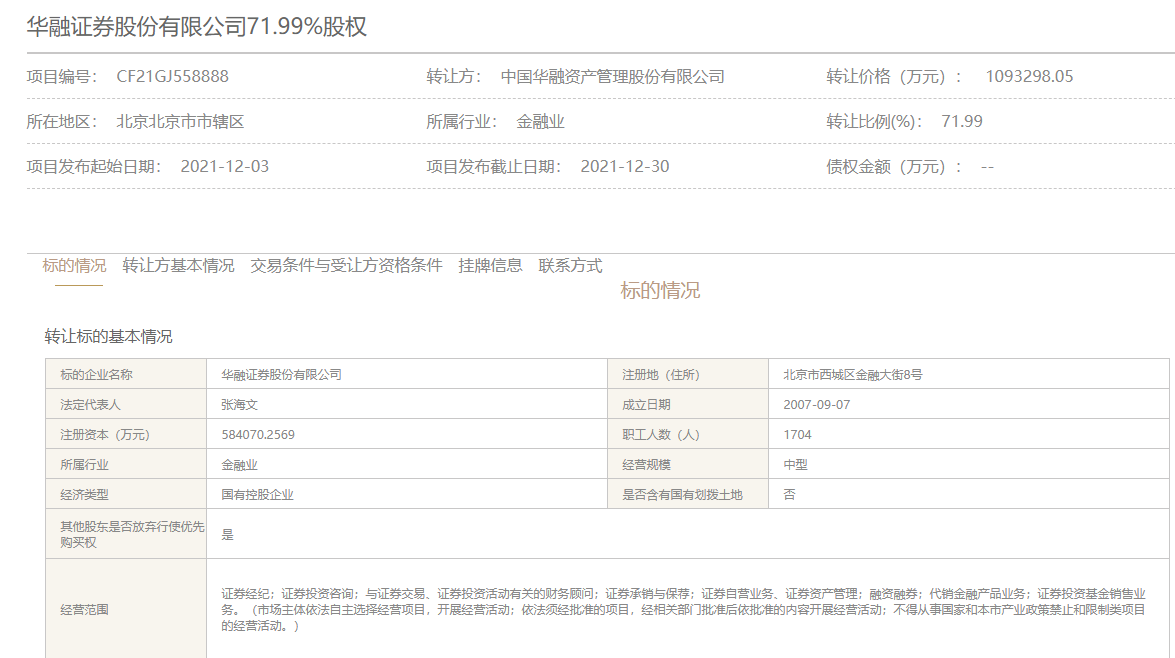
Task: Go to the 挂牌信息 tab
Action: point(490,266)
